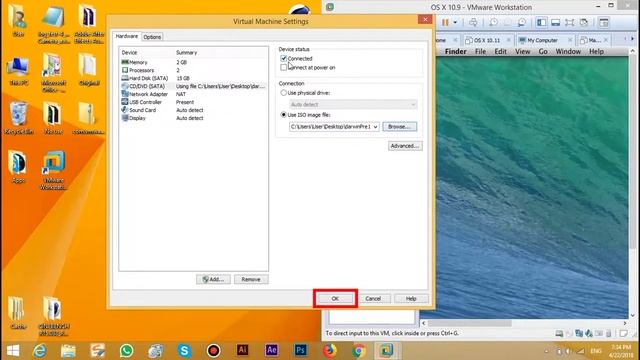Click OK in Virtual Machine Settings
The image size is (640, 360).
(335, 298)
